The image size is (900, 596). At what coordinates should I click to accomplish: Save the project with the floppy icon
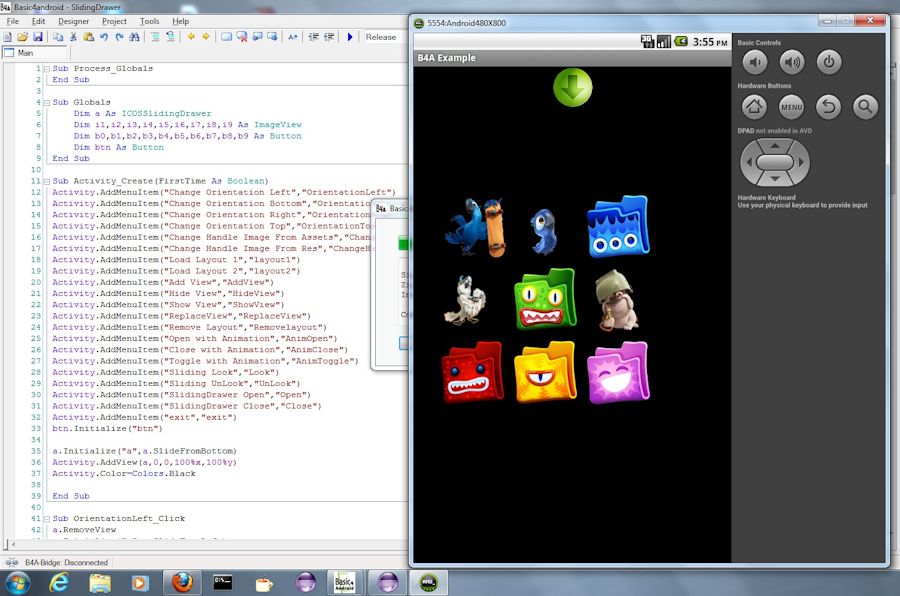pyautogui.click(x=38, y=37)
